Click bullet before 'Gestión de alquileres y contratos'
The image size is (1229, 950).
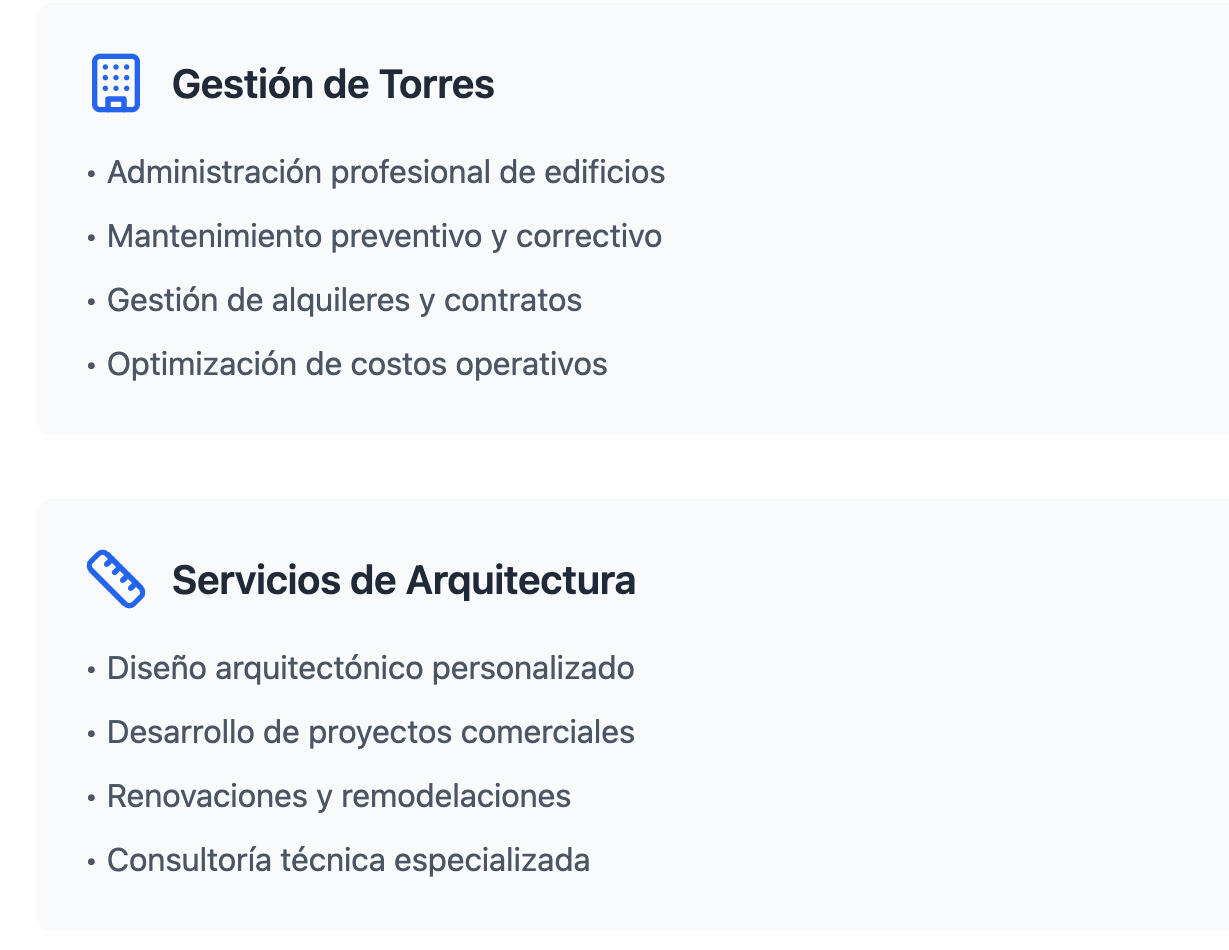[92, 302]
